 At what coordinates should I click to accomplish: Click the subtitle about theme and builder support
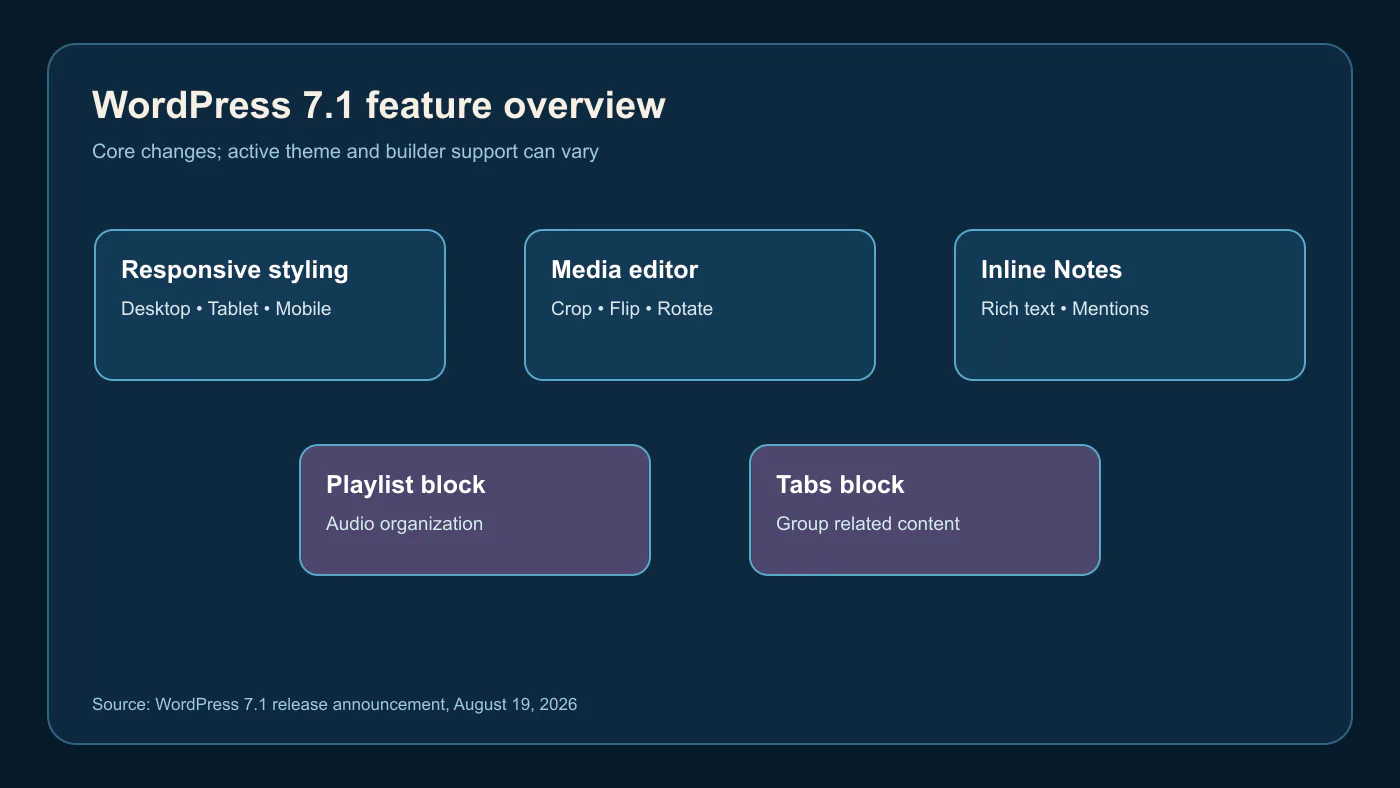coord(345,152)
